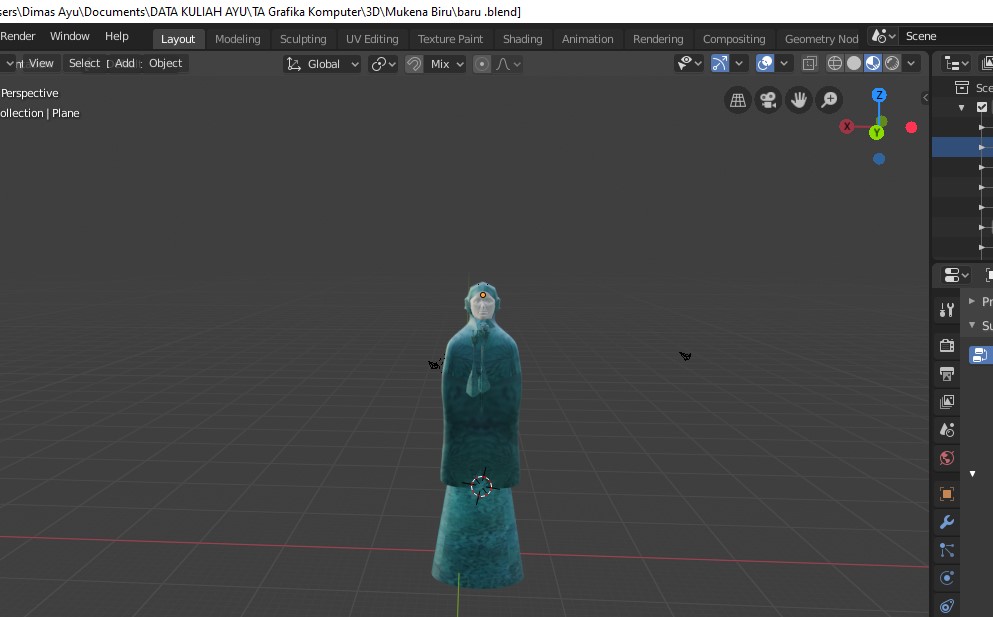The width and height of the screenshot is (993, 617).
Task: Open the Global transform orientation dropdown
Action: (x=325, y=64)
